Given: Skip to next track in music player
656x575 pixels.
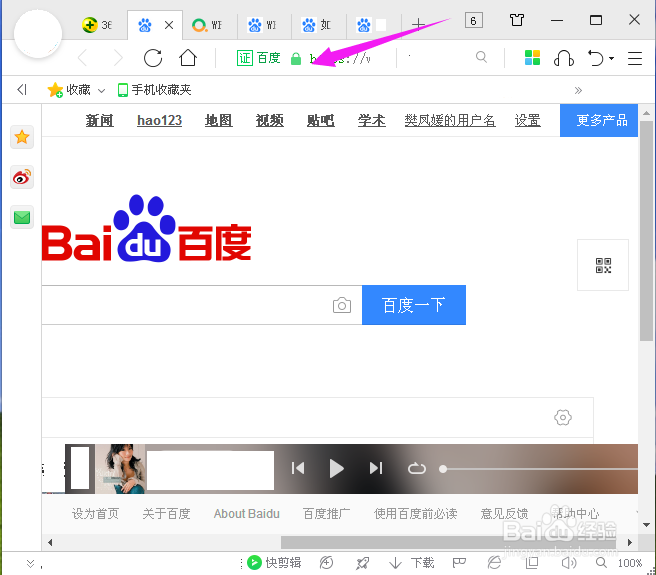Looking at the screenshot, I should pyautogui.click(x=376, y=468).
